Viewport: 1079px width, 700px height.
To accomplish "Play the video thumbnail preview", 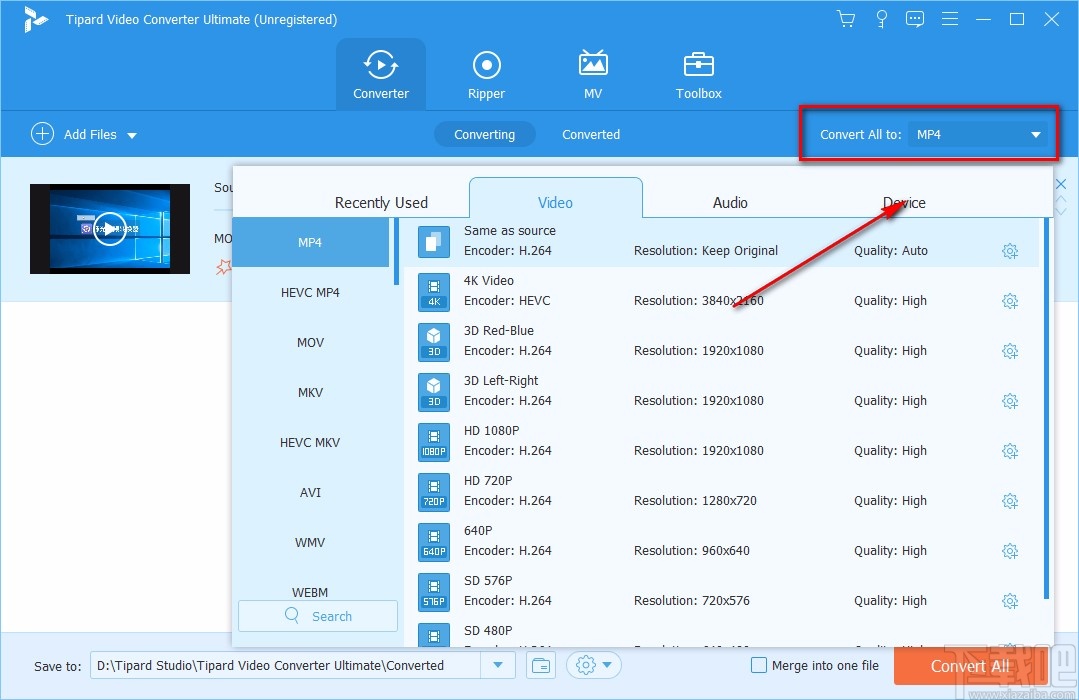I will (x=110, y=229).
